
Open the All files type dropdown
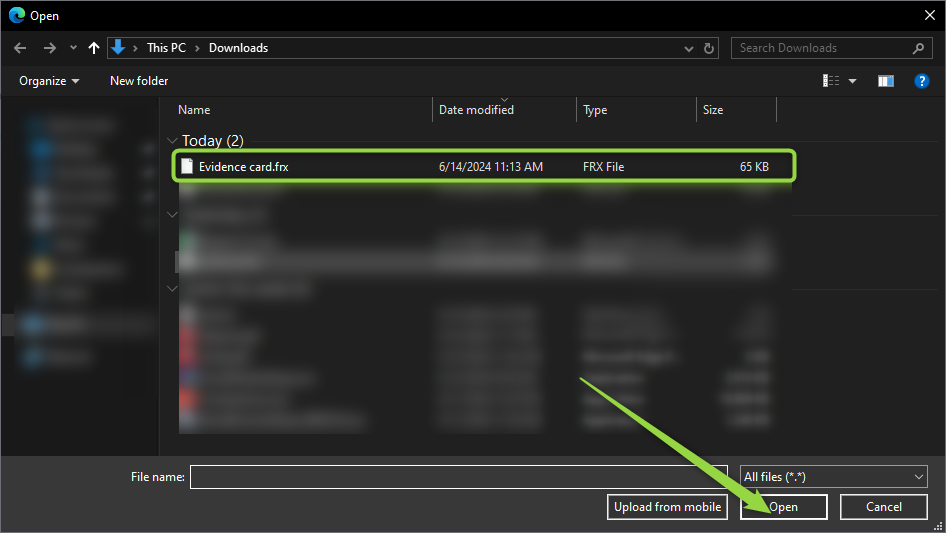[833, 477]
